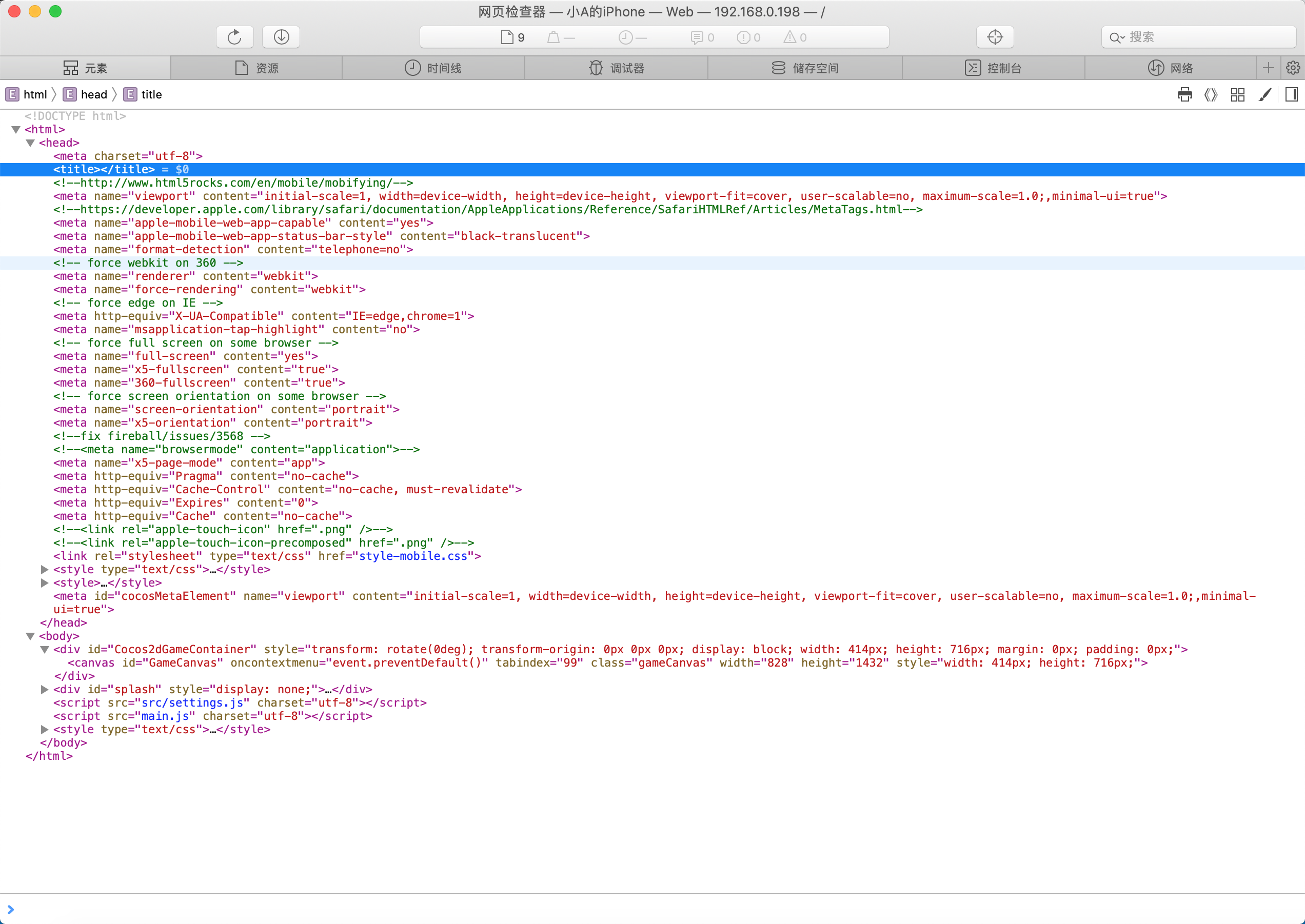1305x924 pixels.
Task: Collapse the html root element
Action: click(x=16, y=130)
